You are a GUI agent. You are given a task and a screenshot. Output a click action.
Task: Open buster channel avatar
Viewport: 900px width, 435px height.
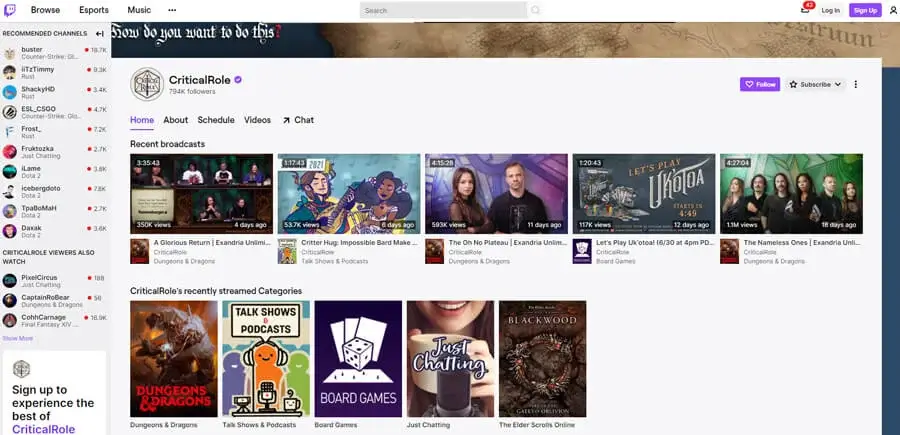click(9, 53)
